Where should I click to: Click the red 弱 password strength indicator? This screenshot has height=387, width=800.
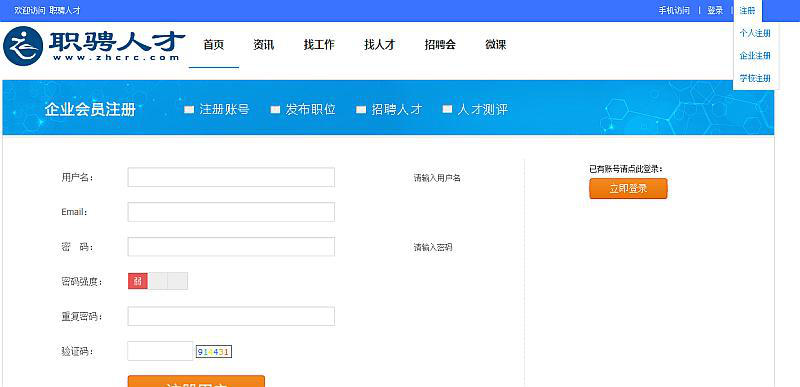(138, 281)
